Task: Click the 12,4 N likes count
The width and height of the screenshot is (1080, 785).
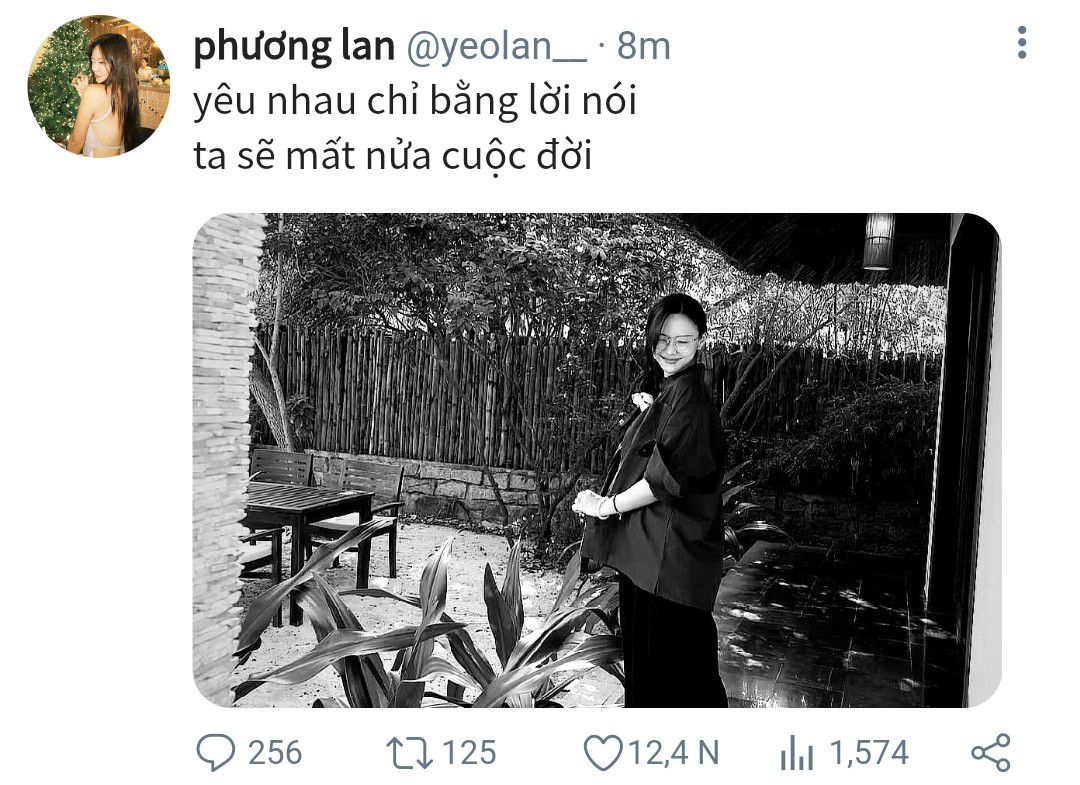Action: (x=674, y=752)
